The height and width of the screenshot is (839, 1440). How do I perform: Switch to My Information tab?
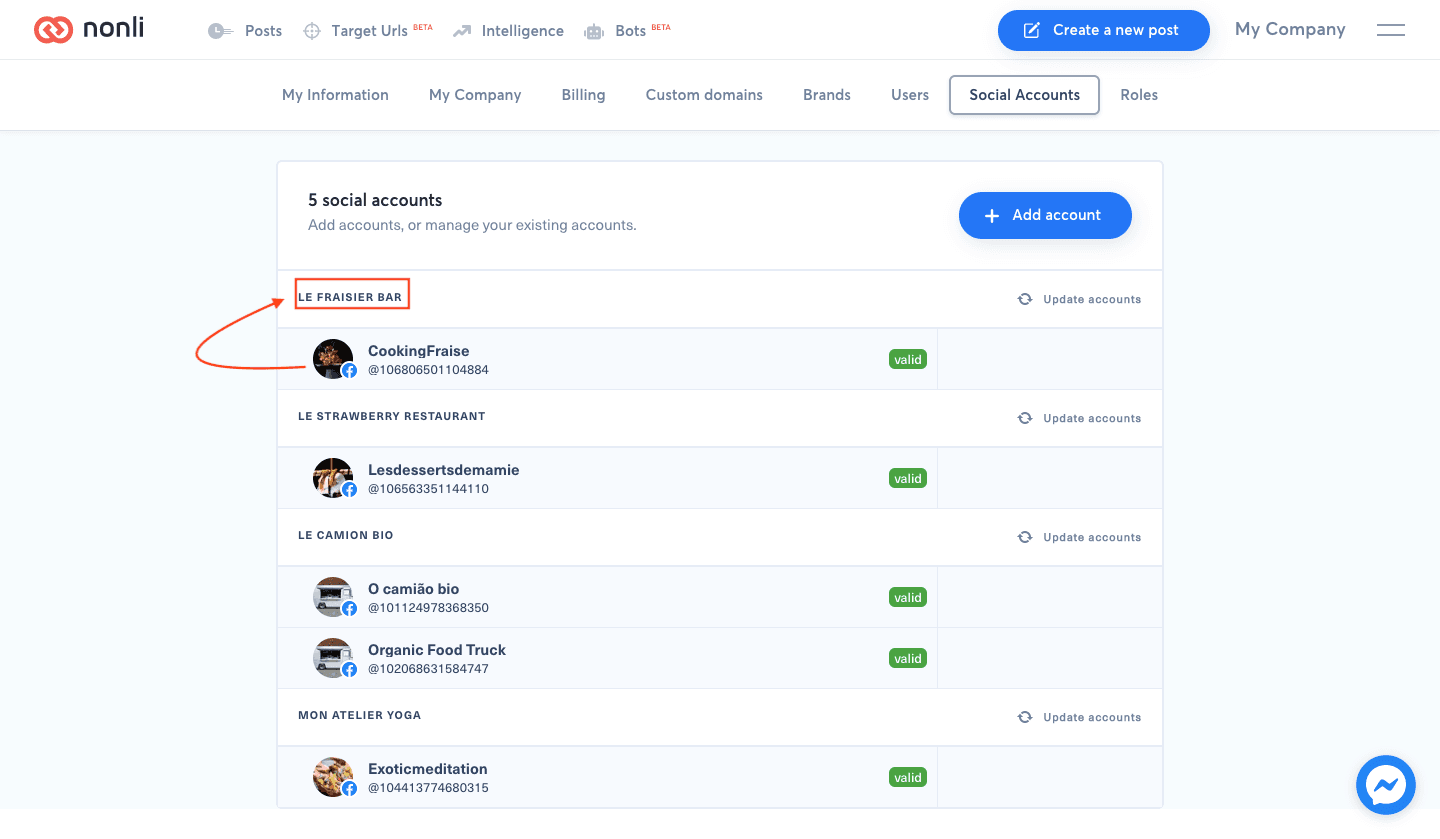(335, 95)
